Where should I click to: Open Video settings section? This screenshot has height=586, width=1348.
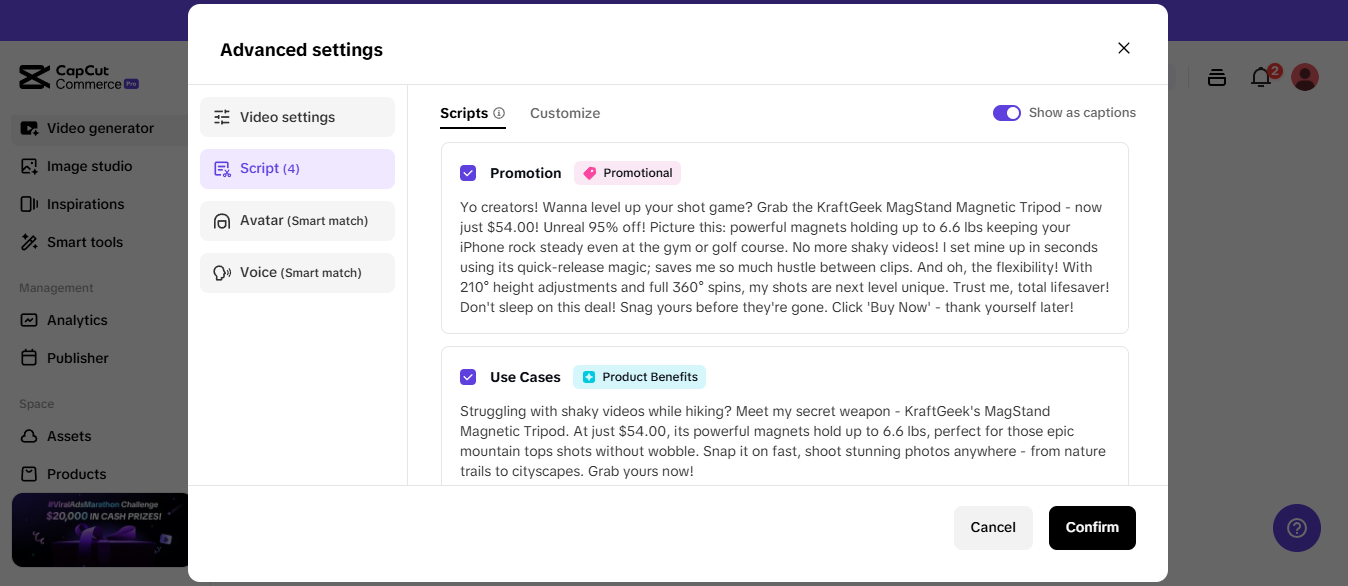click(297, 117)
